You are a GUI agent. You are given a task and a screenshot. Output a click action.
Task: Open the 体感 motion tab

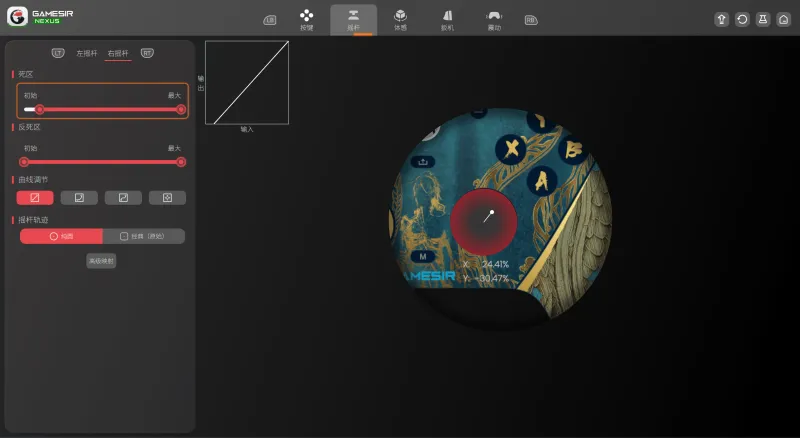click(x=401, y=20)
